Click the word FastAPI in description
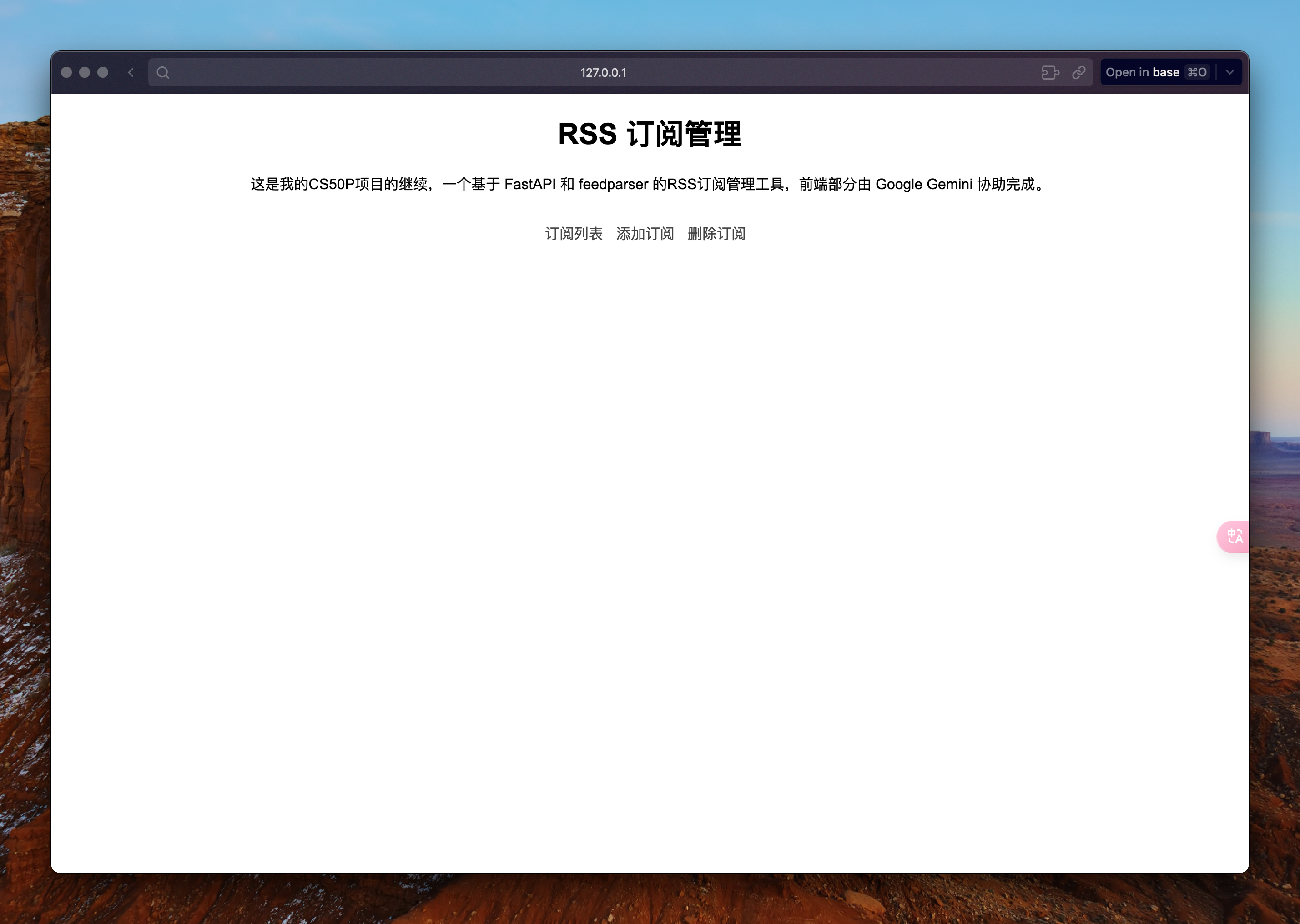The width and height of the screenshot is (1300, 924). [529, 184]
